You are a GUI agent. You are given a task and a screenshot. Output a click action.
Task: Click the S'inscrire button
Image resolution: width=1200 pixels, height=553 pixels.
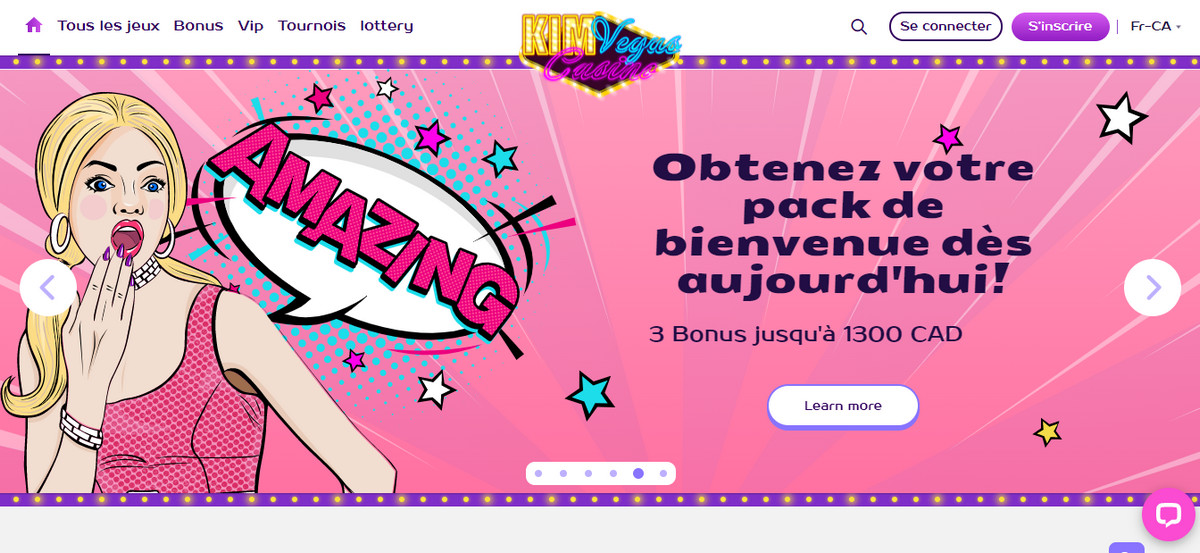(1060, 26)
